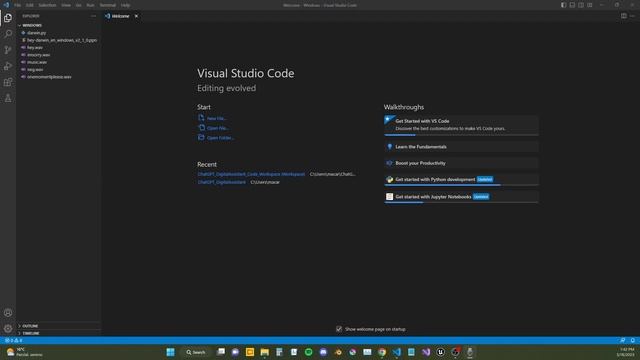This screenshot has height=360, width=640.
Task: Close the Welcome tab
Action: (x=136, y=16)
